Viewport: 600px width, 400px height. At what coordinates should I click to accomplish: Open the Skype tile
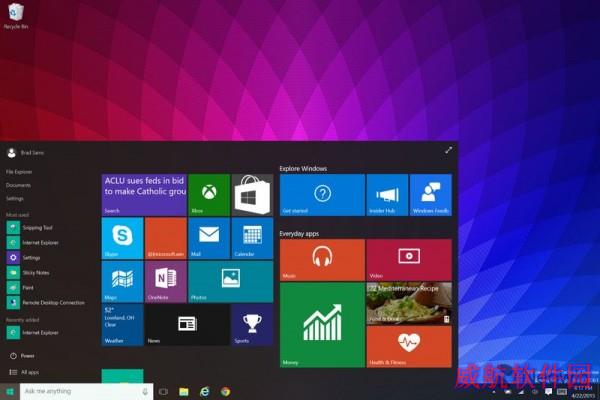(x=122, y=238)
